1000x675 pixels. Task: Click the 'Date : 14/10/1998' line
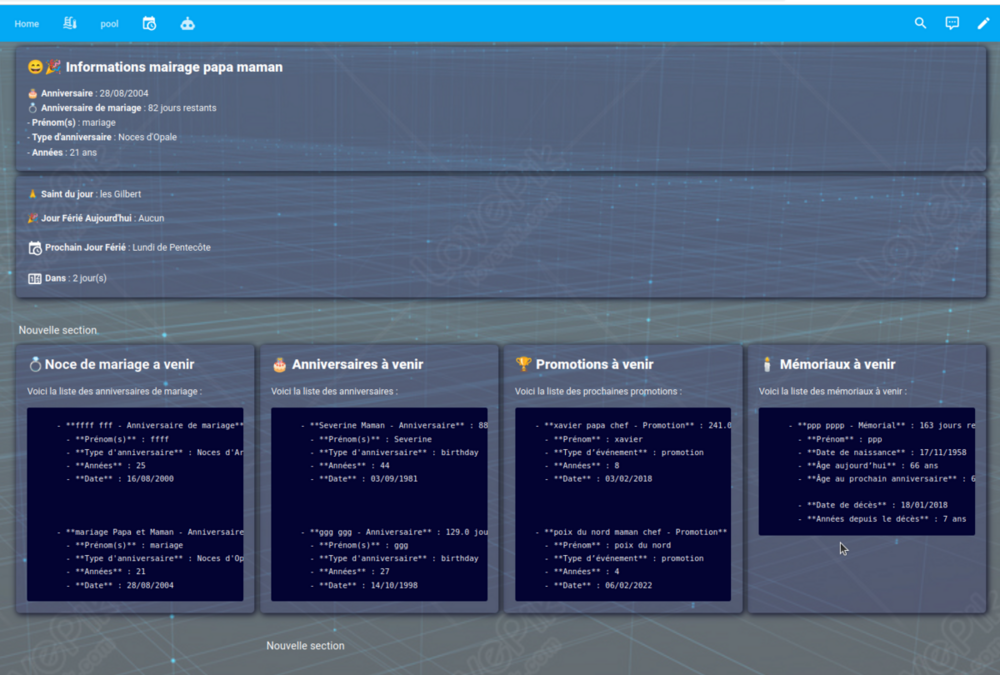pos(364,585)
